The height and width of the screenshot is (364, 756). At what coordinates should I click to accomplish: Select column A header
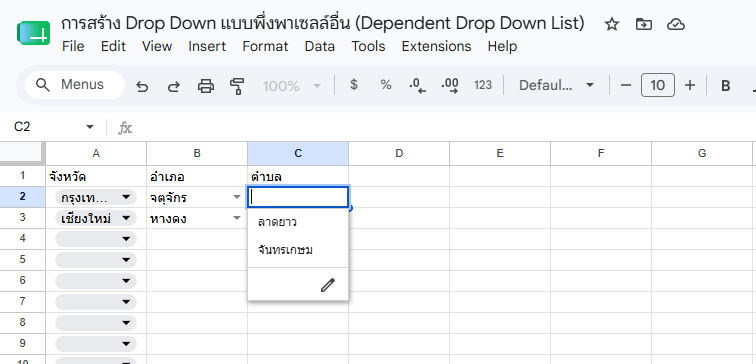coord(96,153)
